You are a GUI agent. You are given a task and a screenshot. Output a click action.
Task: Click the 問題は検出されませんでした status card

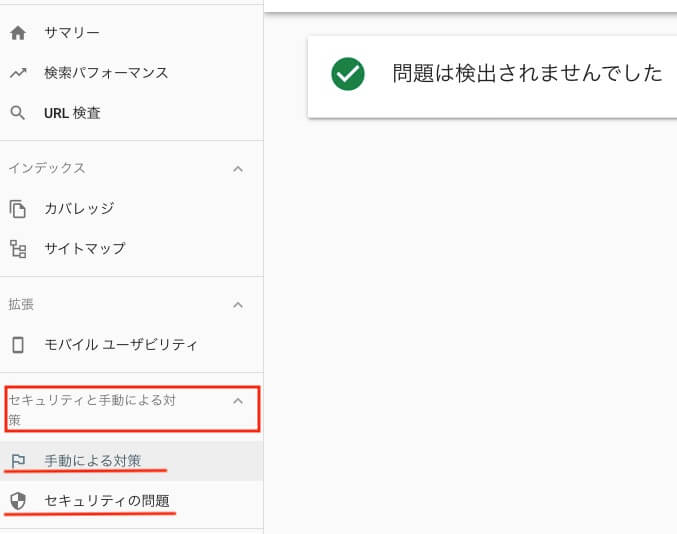tap(492, 77)
